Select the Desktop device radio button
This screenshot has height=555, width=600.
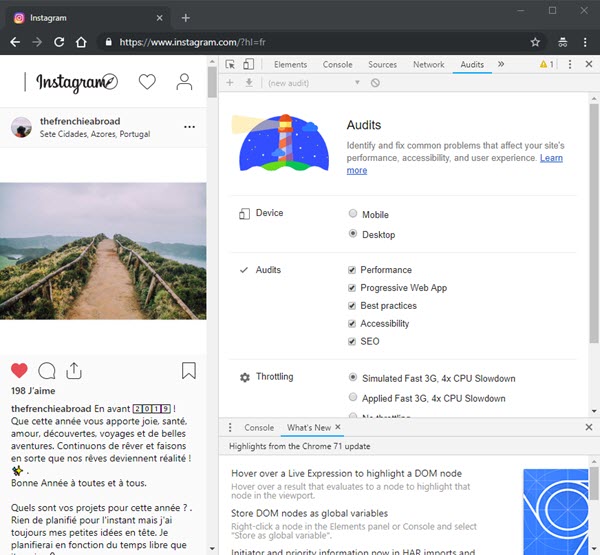[353, 233]
